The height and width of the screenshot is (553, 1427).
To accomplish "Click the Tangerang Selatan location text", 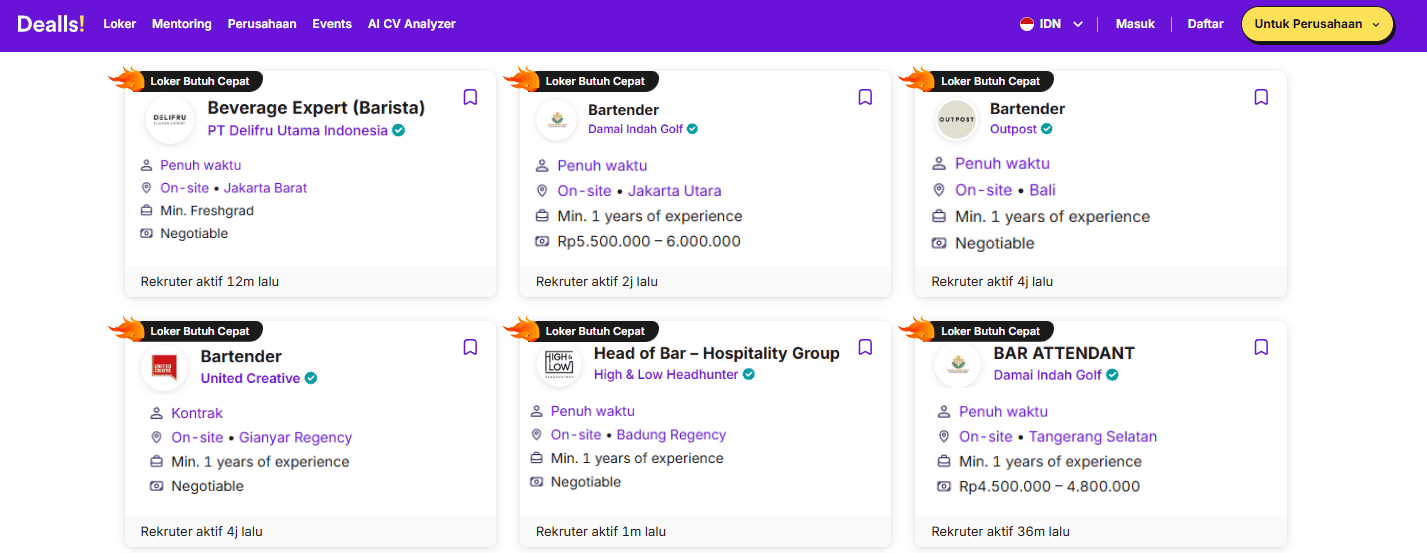I will tap(1093, 437).
